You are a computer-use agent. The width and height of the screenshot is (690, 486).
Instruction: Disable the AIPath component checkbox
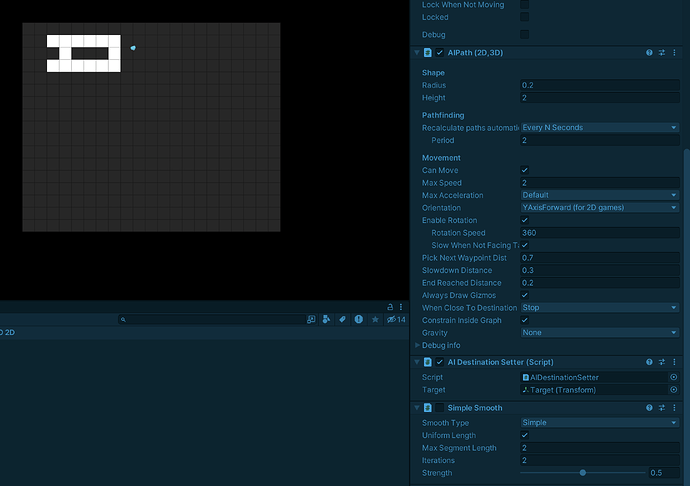[440, 53]
